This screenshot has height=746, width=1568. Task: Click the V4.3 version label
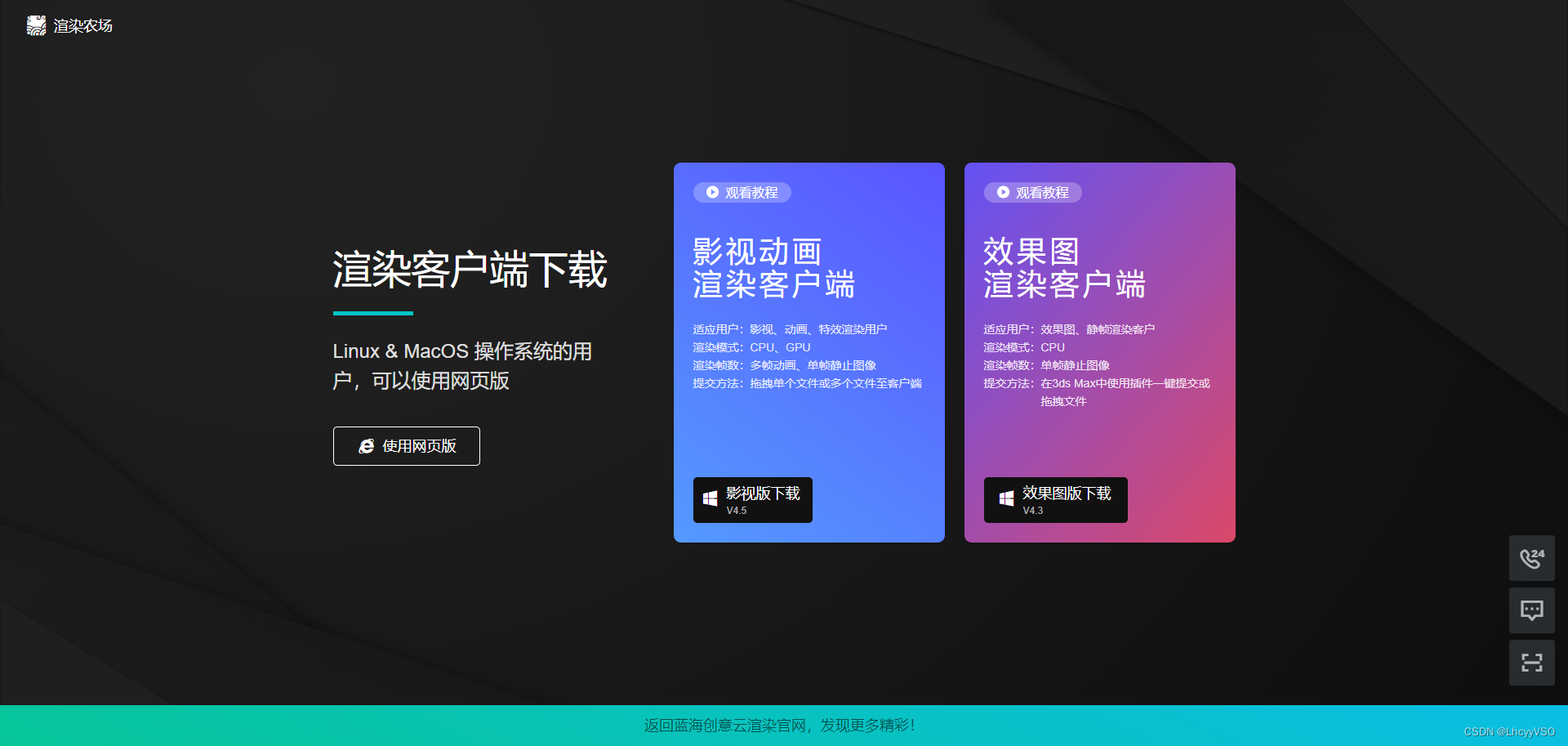(1033, 511)
